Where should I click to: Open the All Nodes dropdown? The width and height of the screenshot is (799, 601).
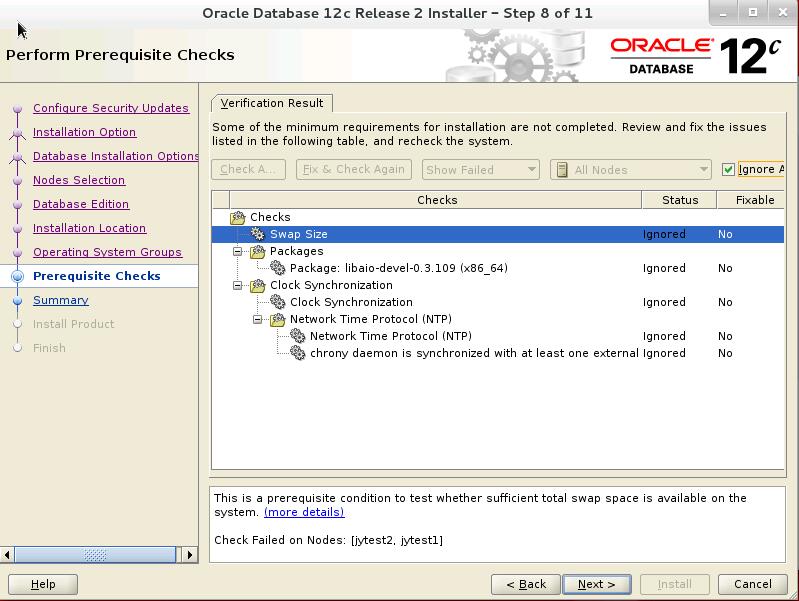(630, 170)
